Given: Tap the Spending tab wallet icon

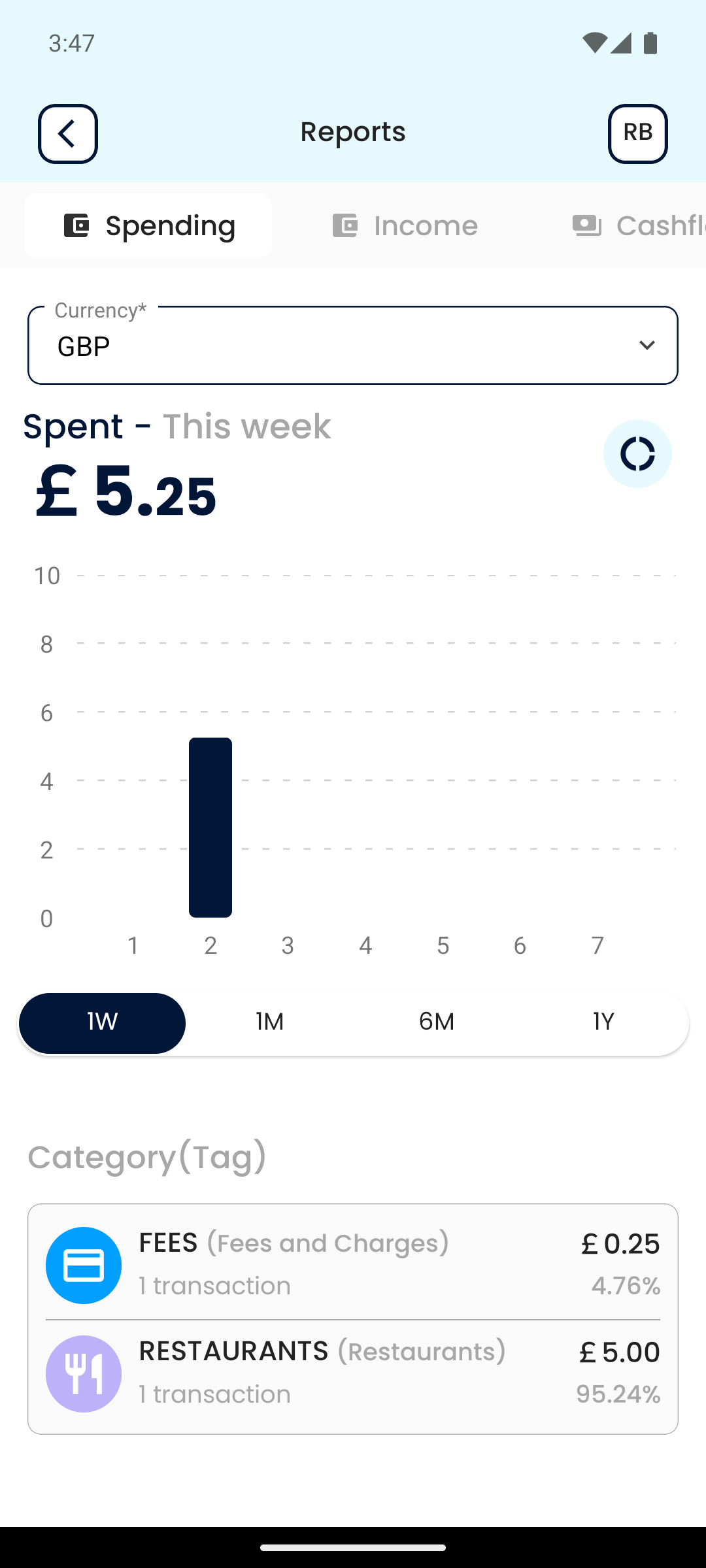Looking at the screenshot, I should pos(76,225).
